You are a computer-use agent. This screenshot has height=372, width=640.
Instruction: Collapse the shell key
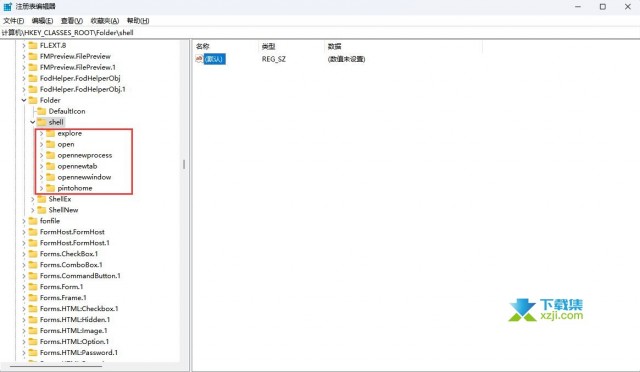coord(33,122)
